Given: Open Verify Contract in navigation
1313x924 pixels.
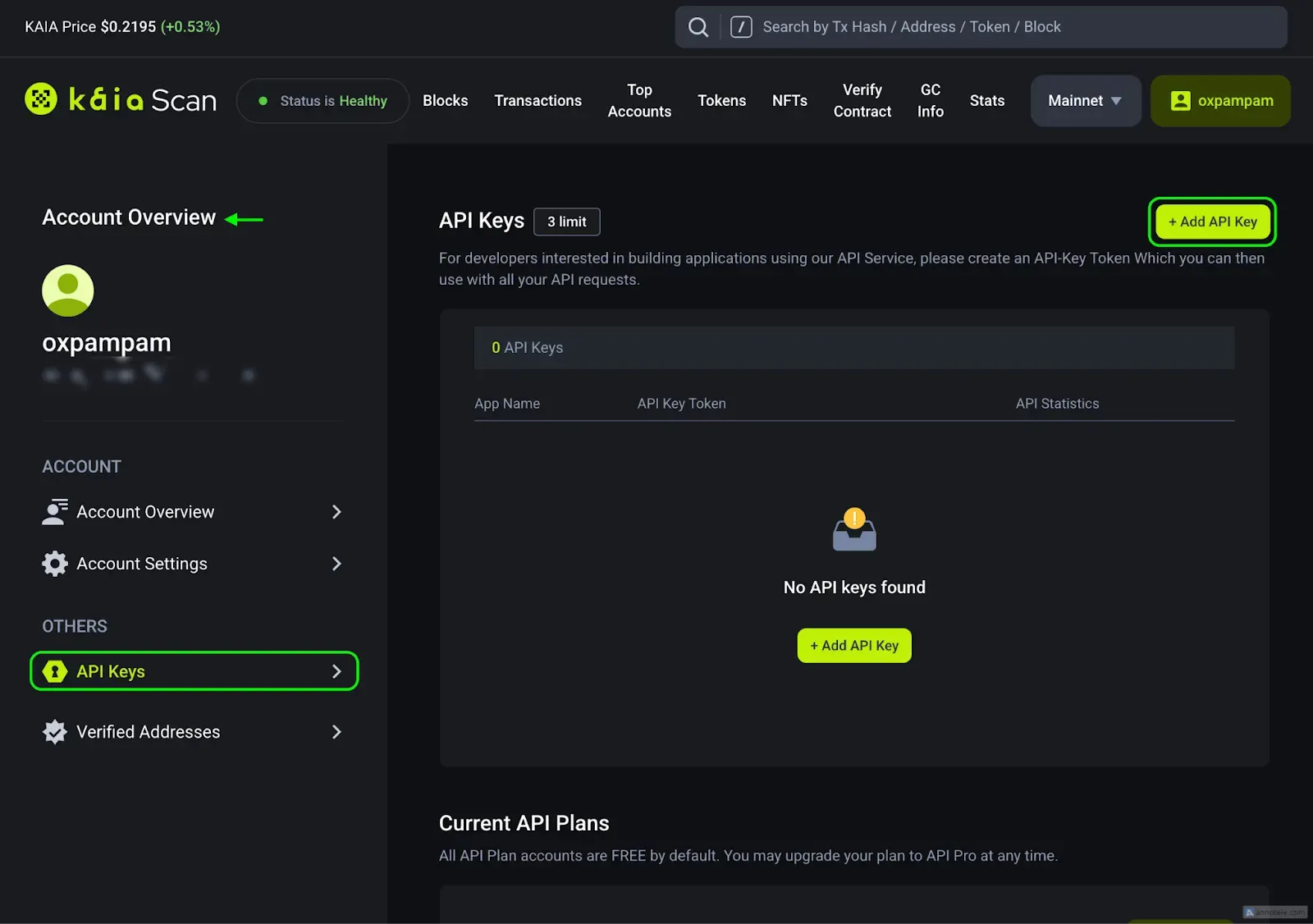Looking at the screenshot, I should point(862,101).
